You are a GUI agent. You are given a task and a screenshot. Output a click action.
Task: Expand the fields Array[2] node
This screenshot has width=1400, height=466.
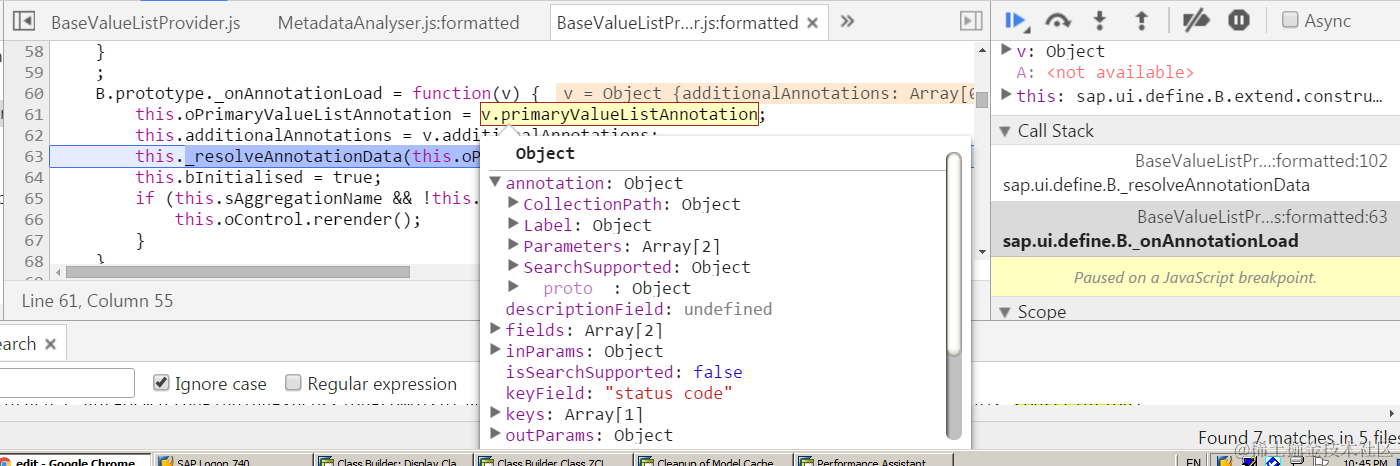(495, 330)
